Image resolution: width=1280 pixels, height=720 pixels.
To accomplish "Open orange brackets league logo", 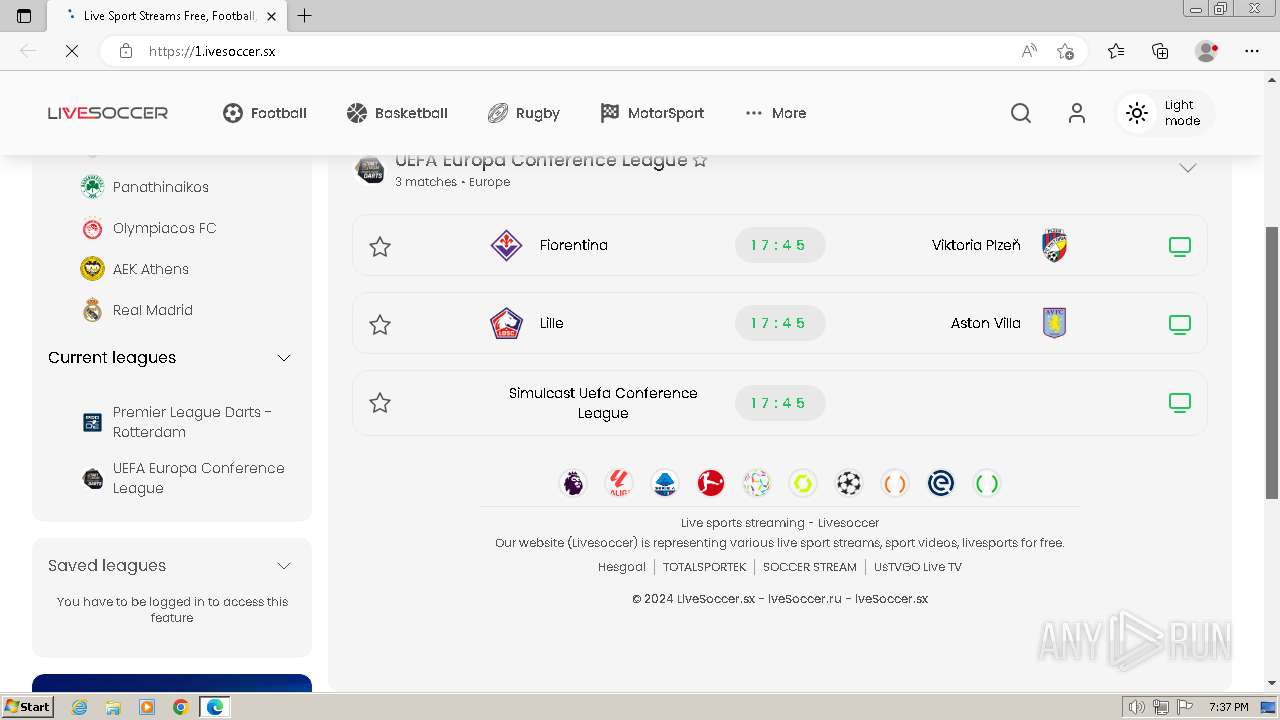I will click(x=895, y=484).
